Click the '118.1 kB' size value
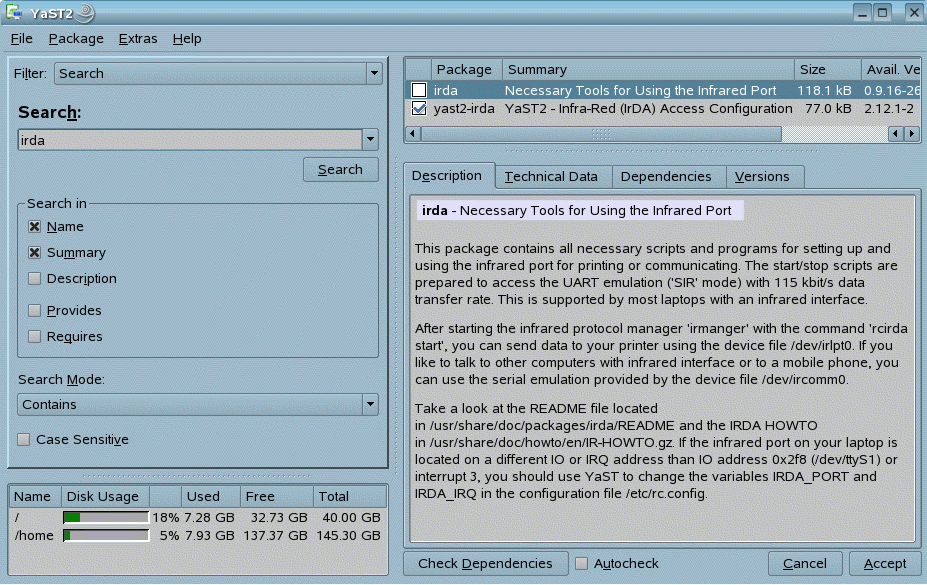The width and height of the screenshot is (927, 585). (825, 90)
